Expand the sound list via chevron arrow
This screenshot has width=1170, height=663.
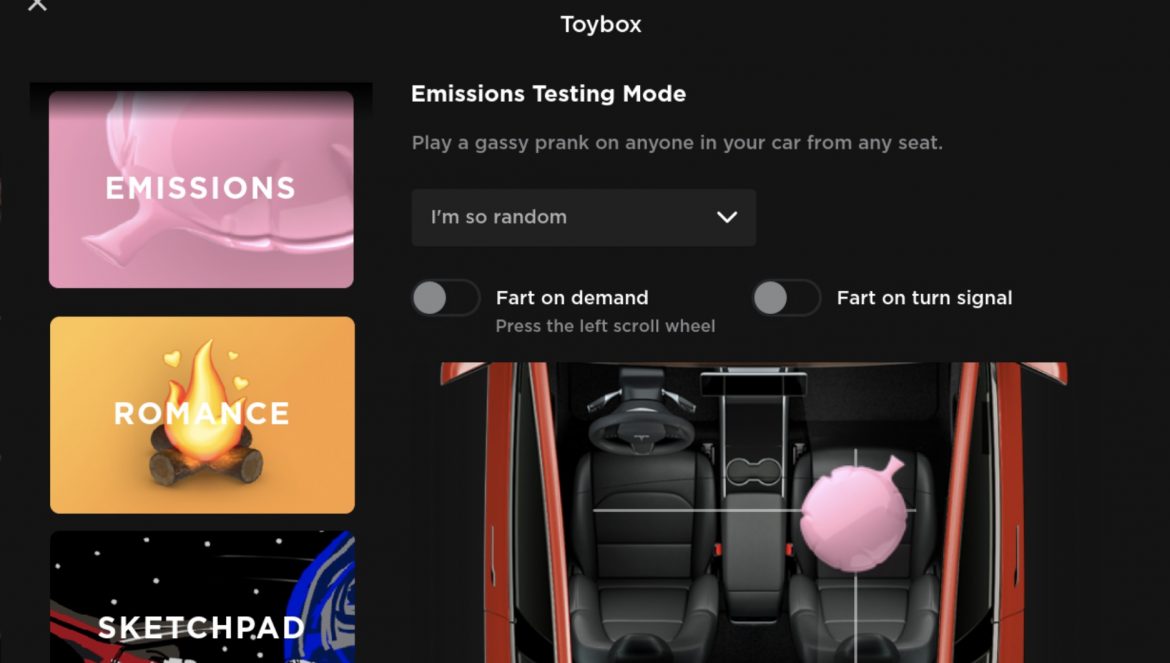727,217
